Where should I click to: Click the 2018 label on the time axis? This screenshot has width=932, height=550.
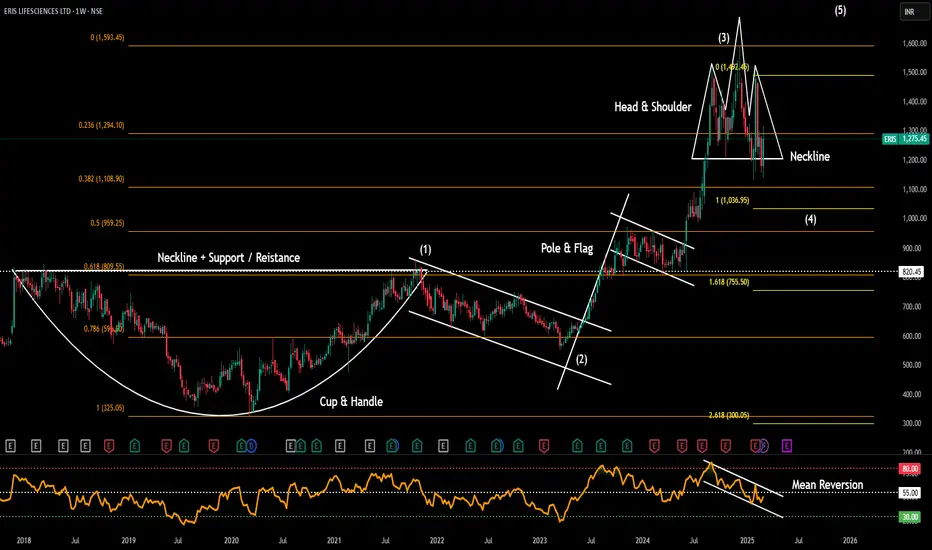pyautogui.click(x=24, y=540)
